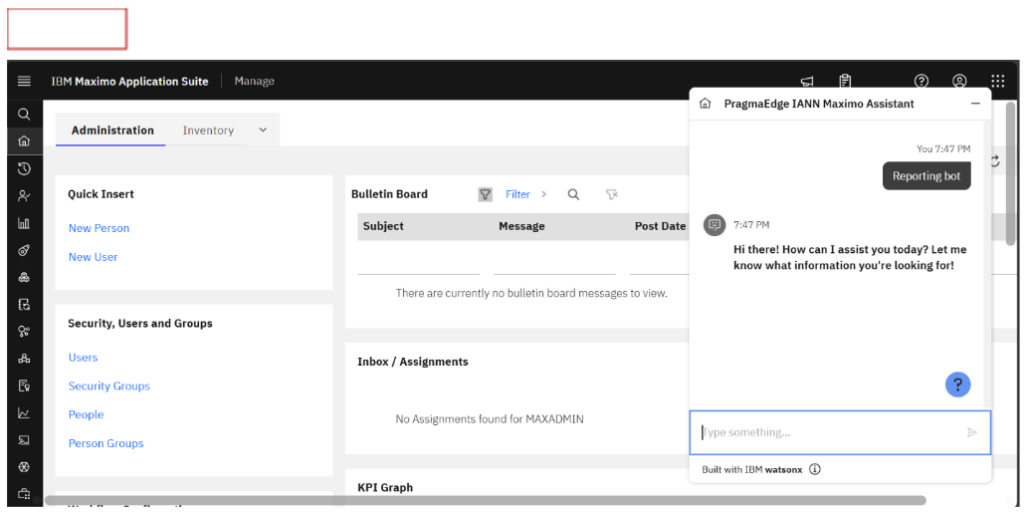The image size is (1024, 512).
Task: Click the send message arrow icon
Action: [x=972, y=432]
